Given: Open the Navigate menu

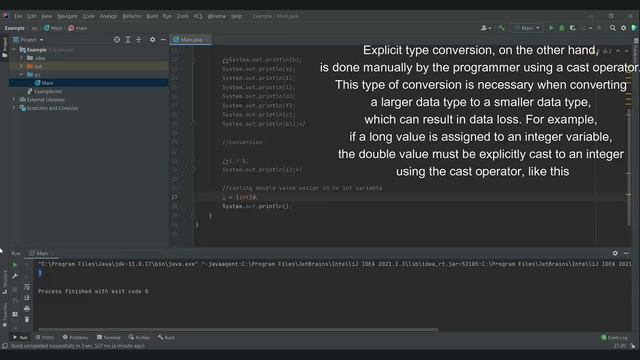Looking at the screenshot, I should click(67, 16).
